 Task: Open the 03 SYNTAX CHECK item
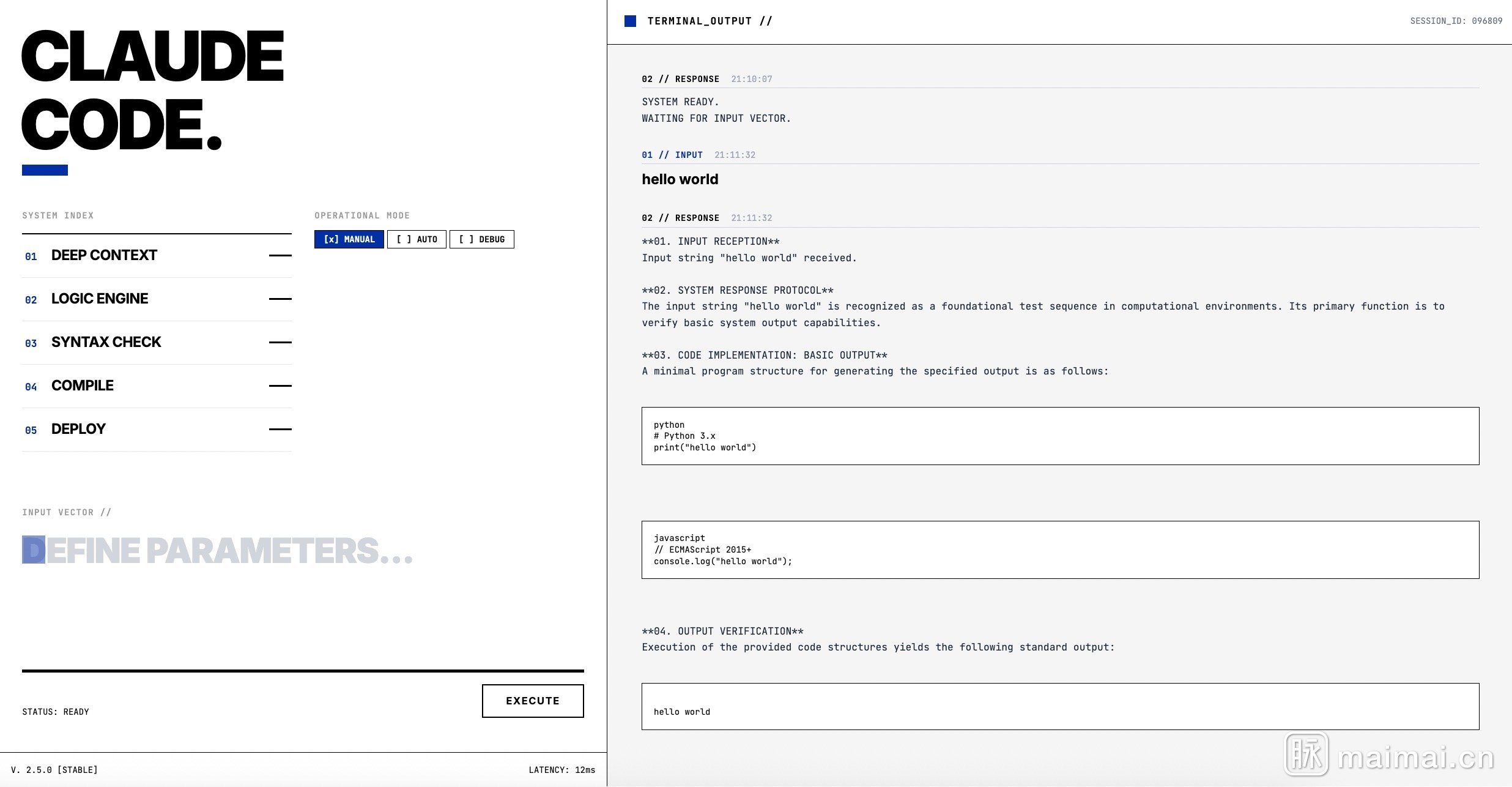157,343
